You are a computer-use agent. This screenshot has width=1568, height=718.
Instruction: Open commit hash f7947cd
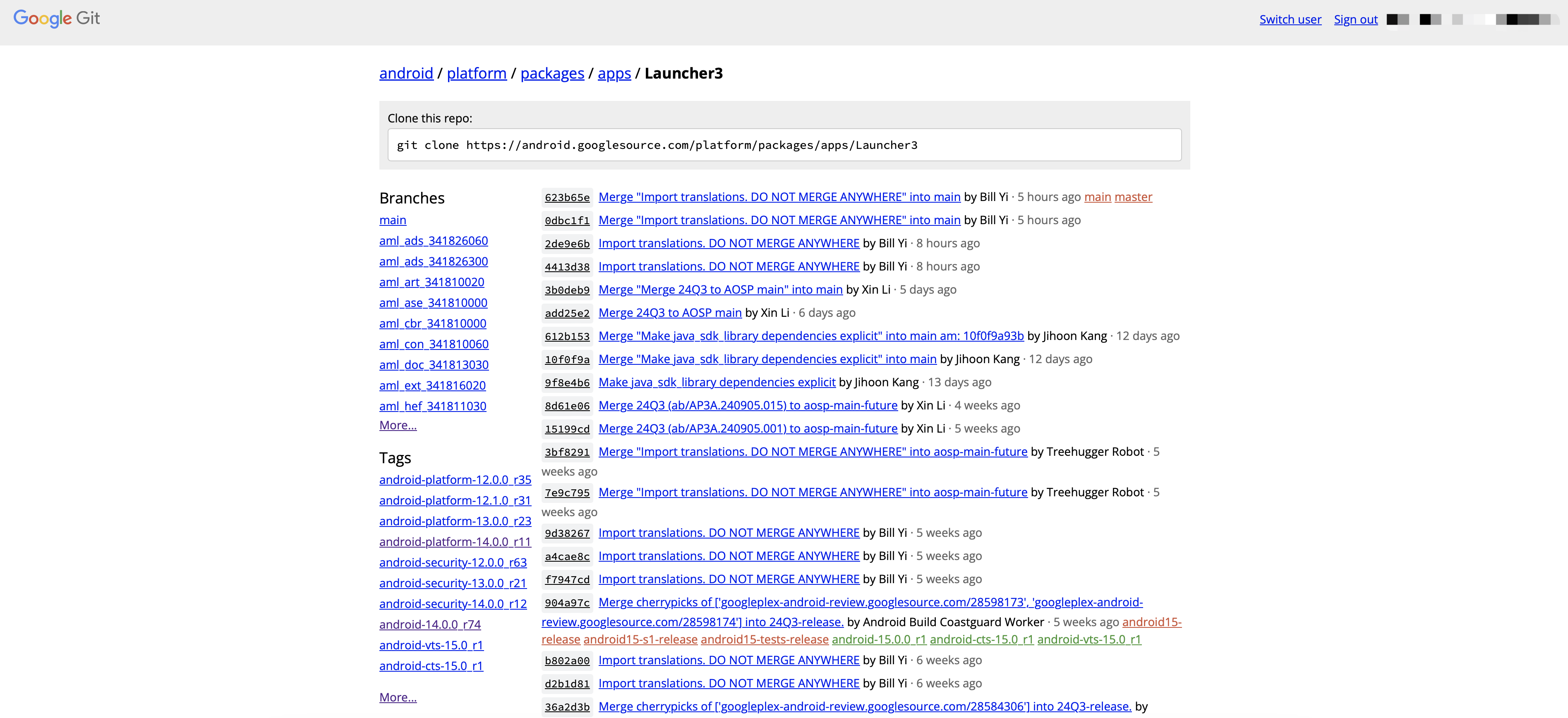(567, 579)
